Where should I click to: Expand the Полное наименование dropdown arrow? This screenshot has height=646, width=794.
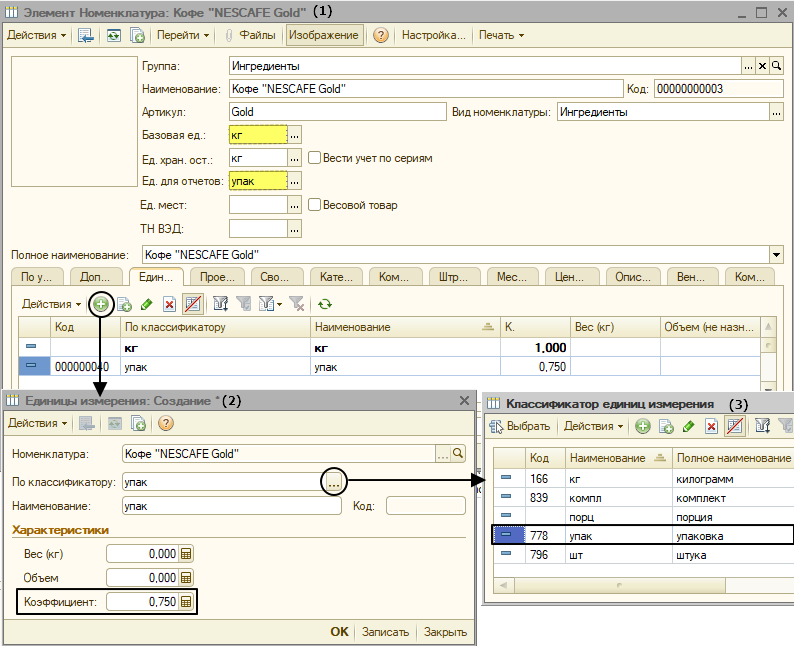pos(776,255)
